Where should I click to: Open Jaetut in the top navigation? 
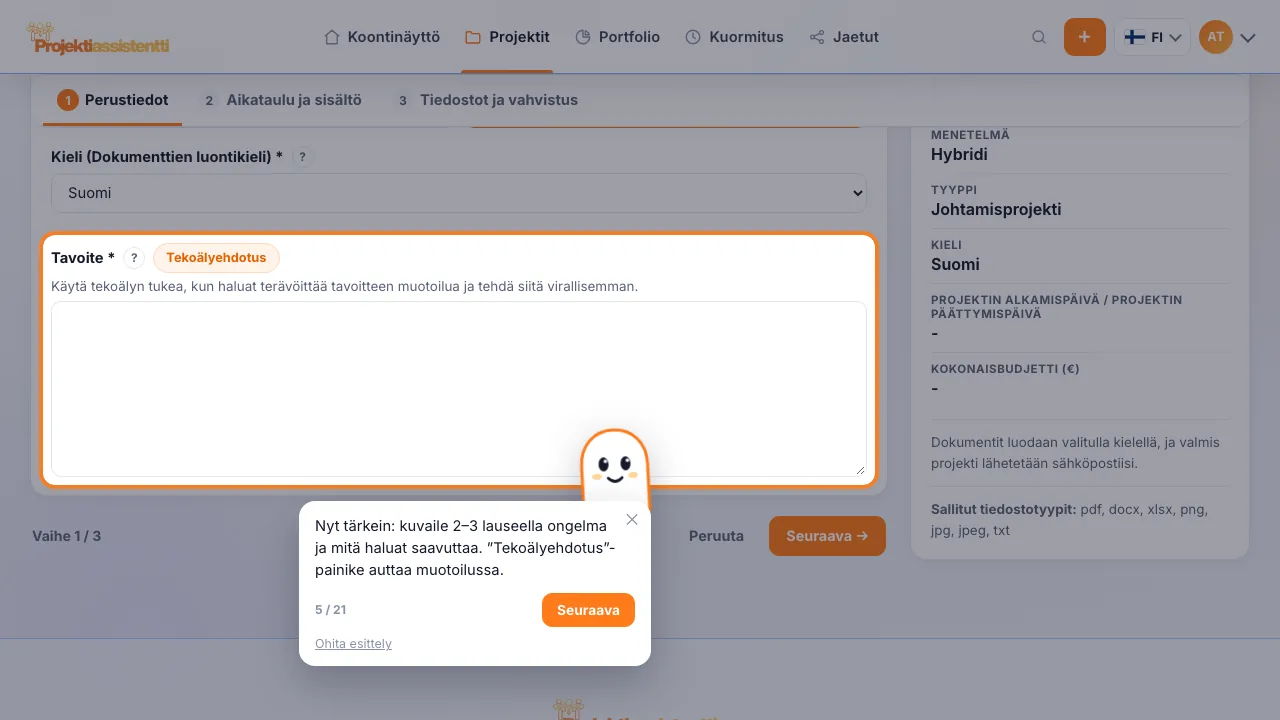tap(844, 37)
